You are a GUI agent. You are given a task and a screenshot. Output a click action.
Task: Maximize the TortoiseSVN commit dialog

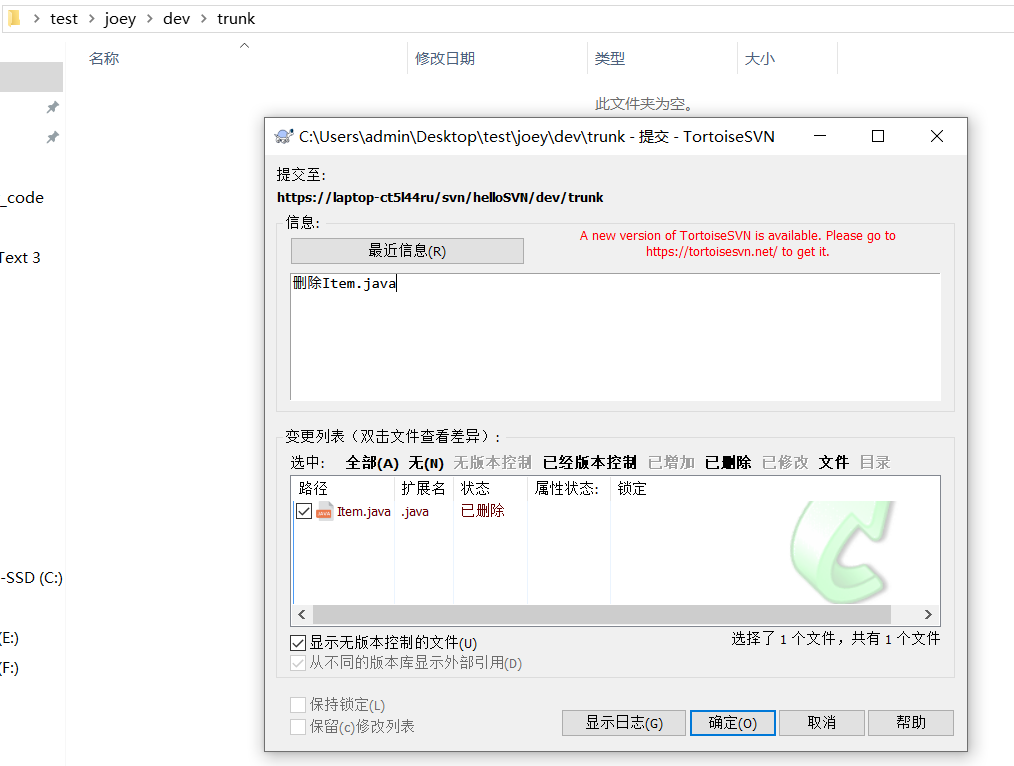click(x=878, y=136)
